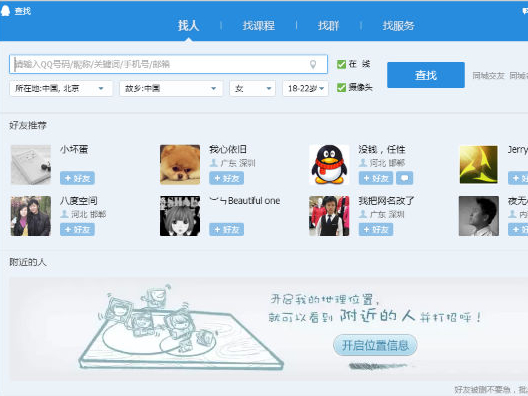Expand the 故乡 hometown dropdown
Screen dimensions: 528x396
[171, 89]
